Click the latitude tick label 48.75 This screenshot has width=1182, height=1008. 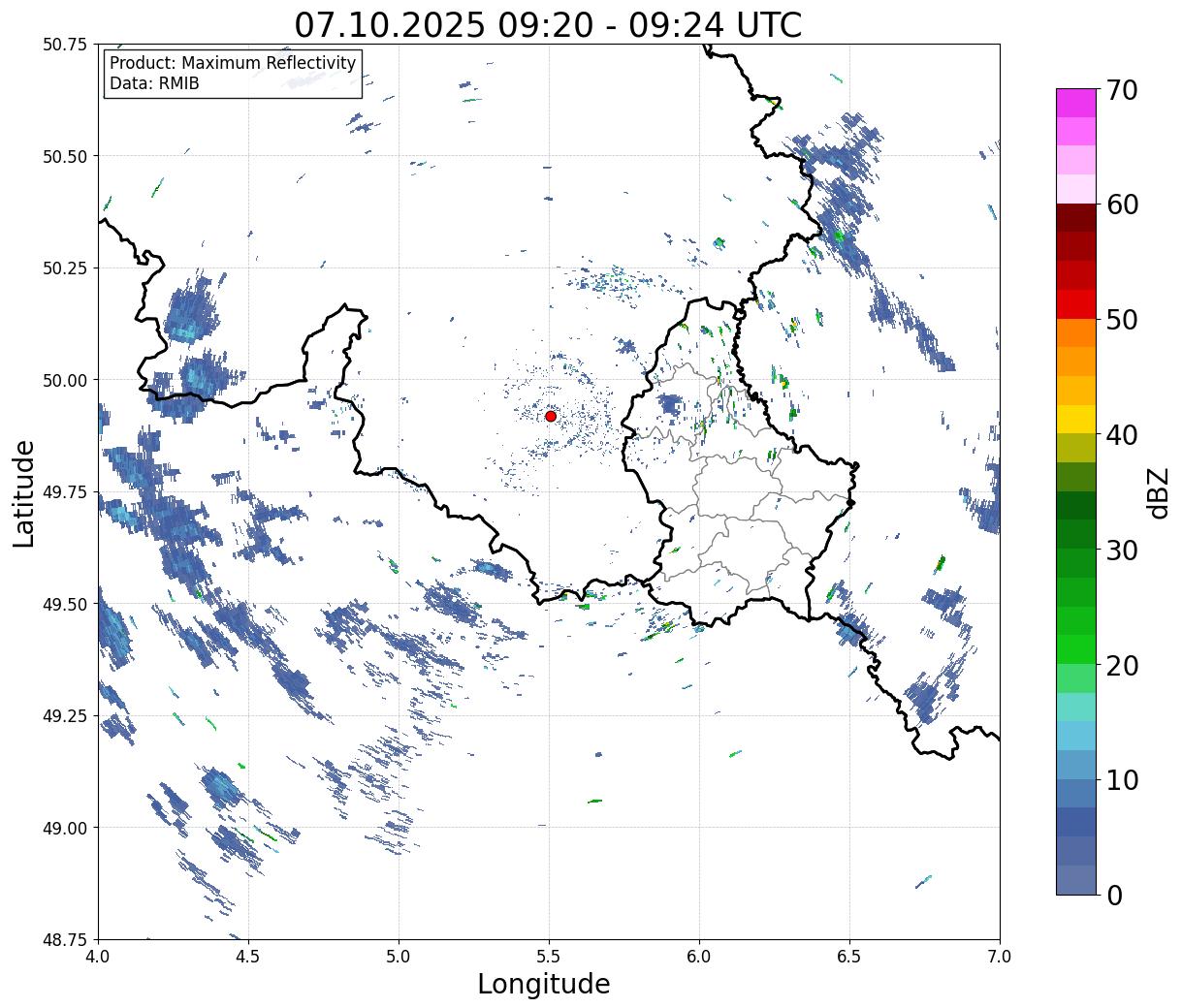tap(65, 939)
